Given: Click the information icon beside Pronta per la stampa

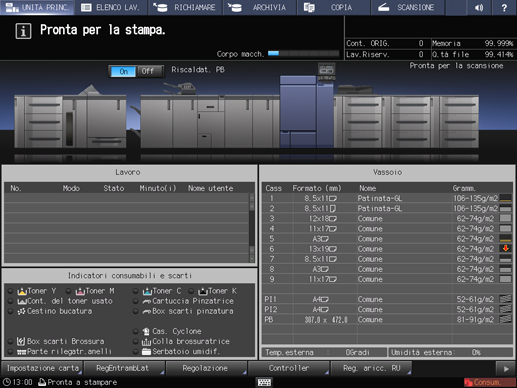Looking at the screenshot, I should 23,31.
